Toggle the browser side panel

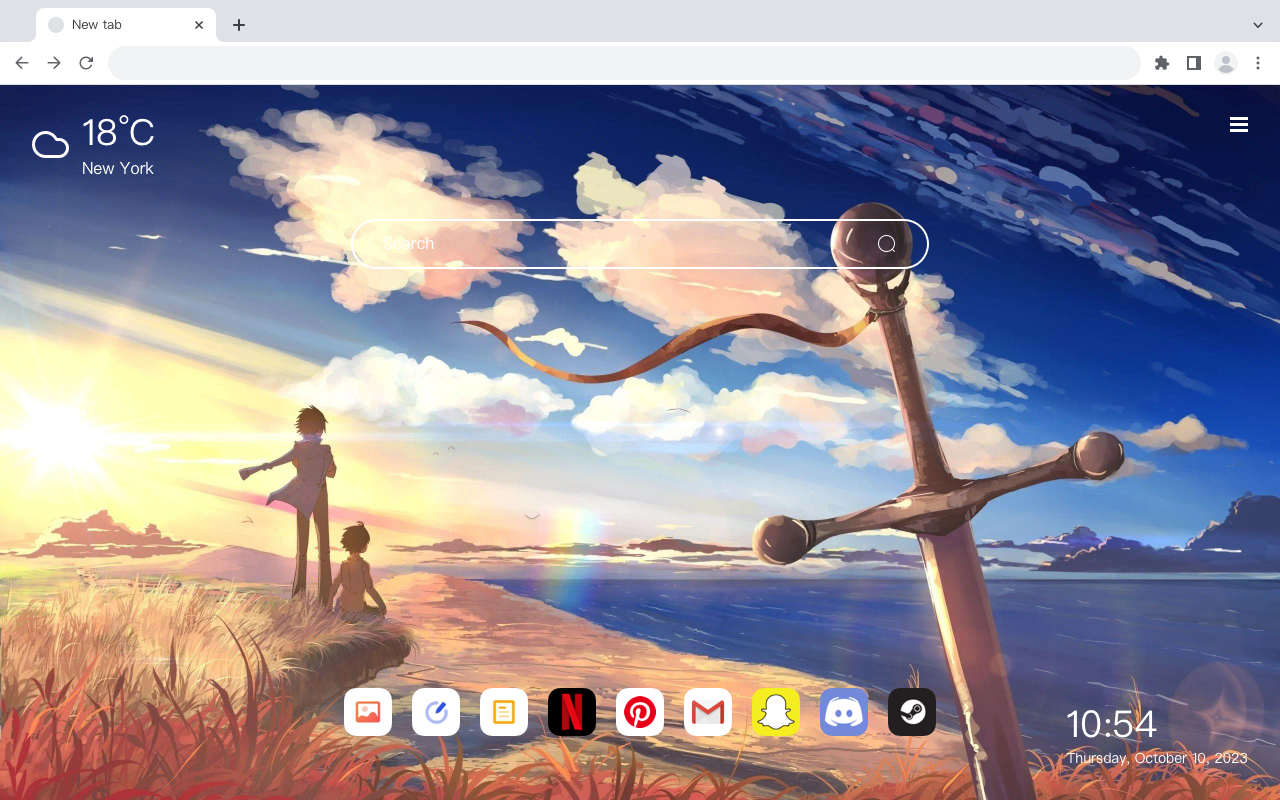point(1193,63)
